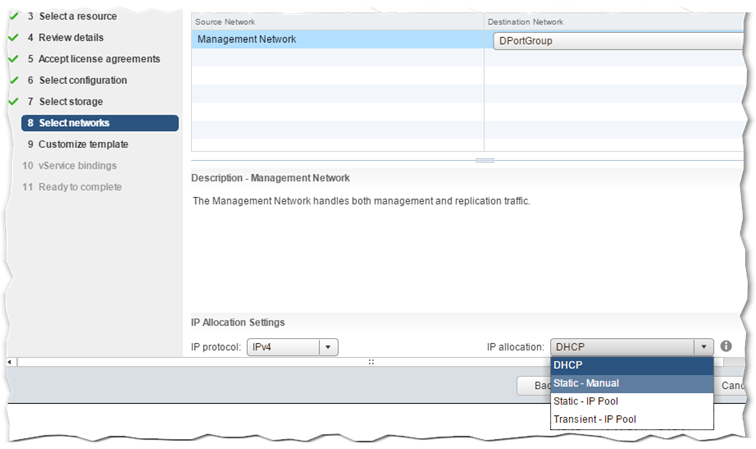Screen dimensions: 756x449
Task: Select Management Network source row
Action: [338, 40]
